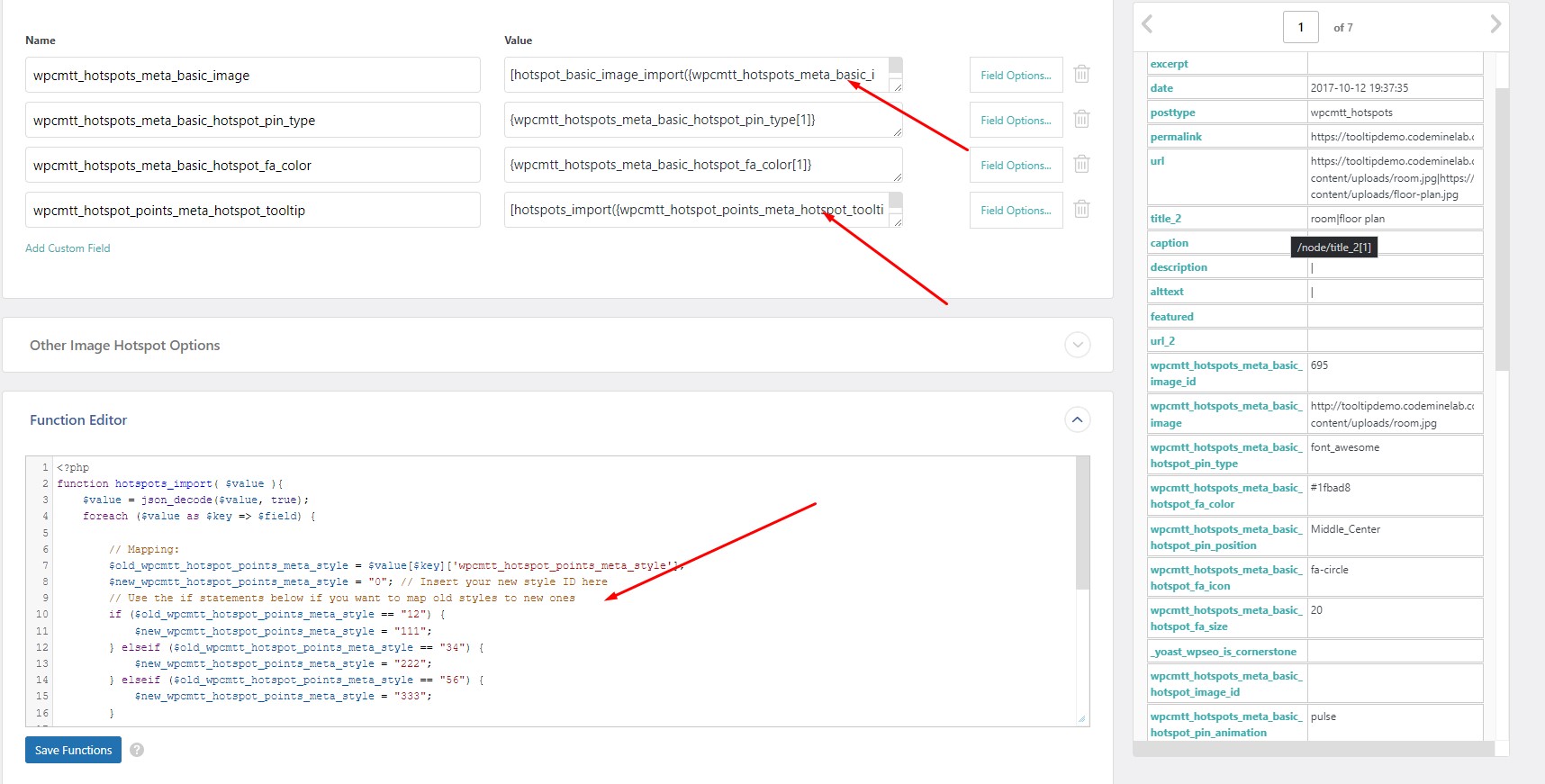Click the help question mark beside Save Functions

coord(137,750)
